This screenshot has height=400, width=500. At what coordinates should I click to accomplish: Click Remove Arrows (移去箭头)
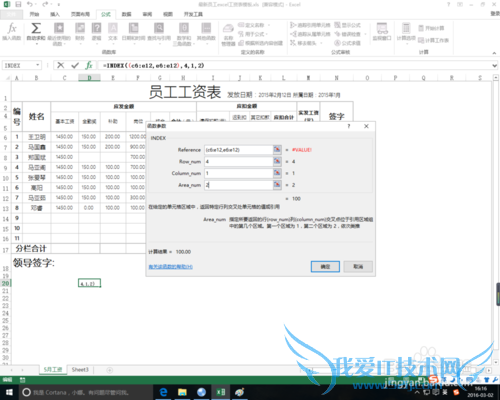(x=305, y=43)
